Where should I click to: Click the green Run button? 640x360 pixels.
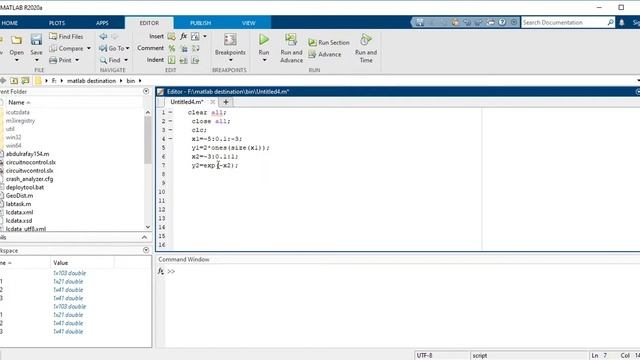click(264, 40)
